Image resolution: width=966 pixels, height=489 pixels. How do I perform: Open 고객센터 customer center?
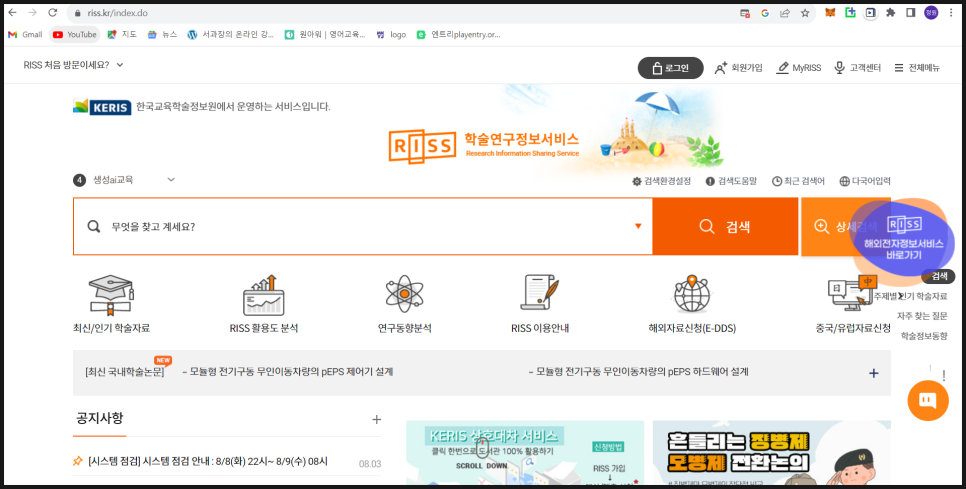[858, 68]
